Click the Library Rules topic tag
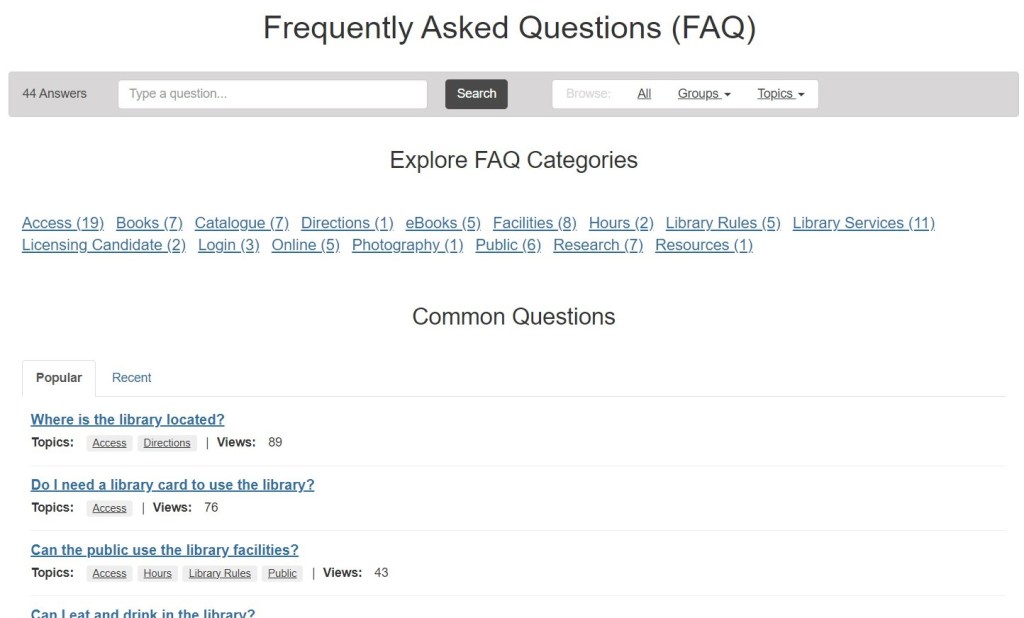The width and height of the screenshot is (1024, 618). click(x=219, y=573)
